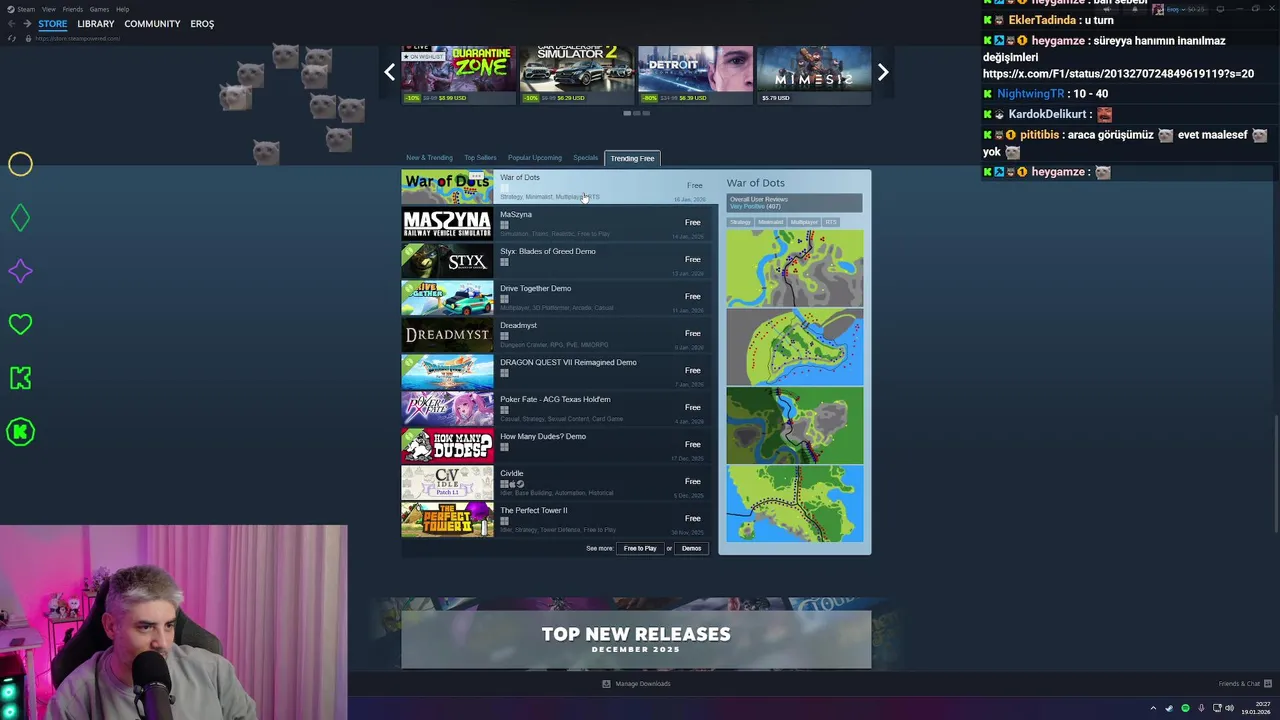The width and height of the screenshot is (1280, 720).
Task: Open Friends & Chat icon
Action: click(1267, 684)
